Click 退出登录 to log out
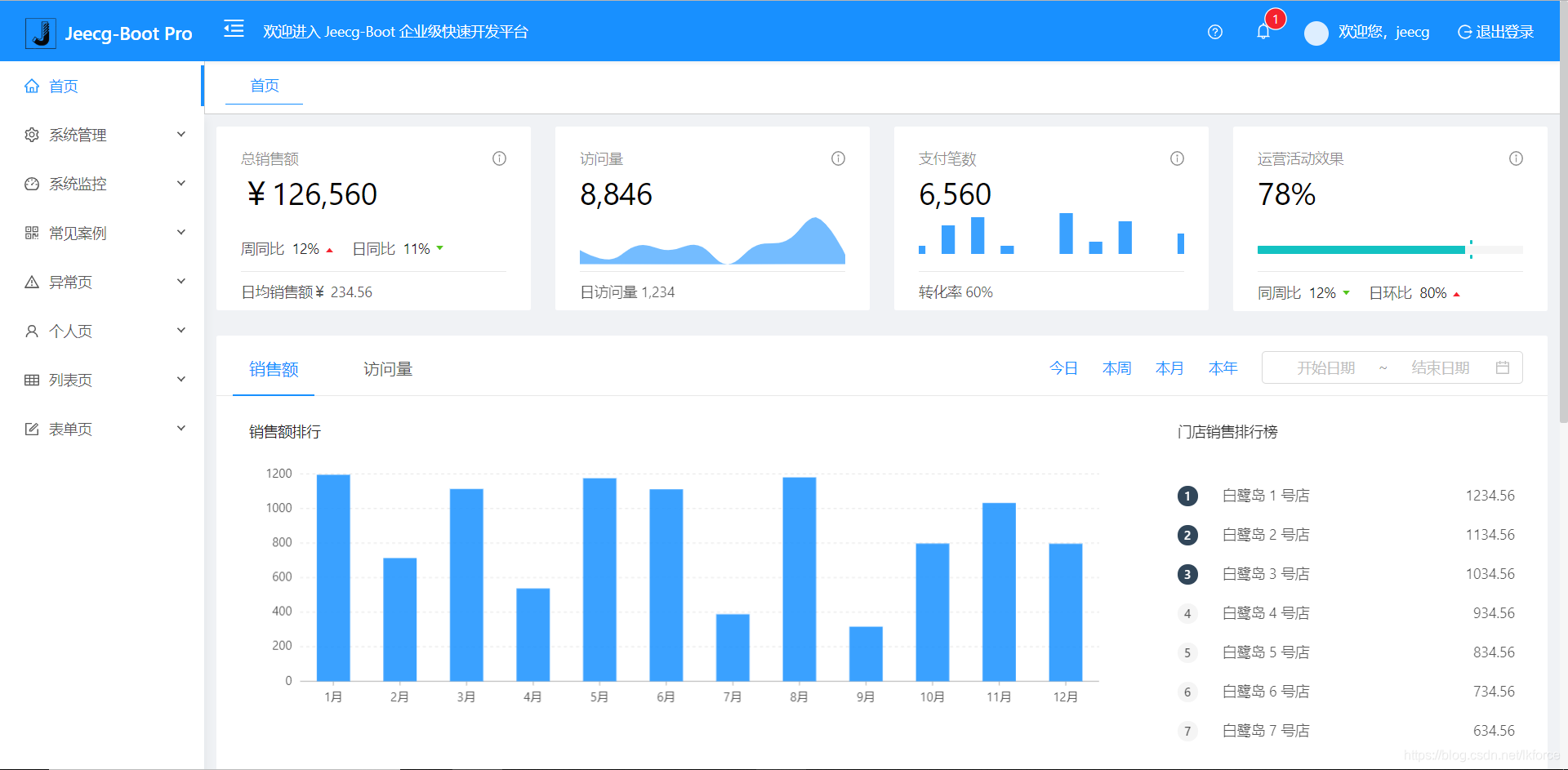This screenshot has width=1568, height=770. 1496,32
